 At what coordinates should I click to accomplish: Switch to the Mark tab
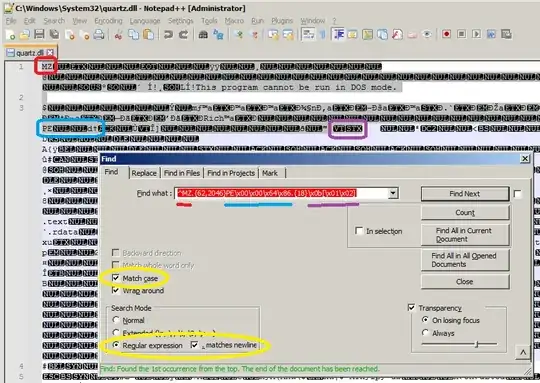270,173
